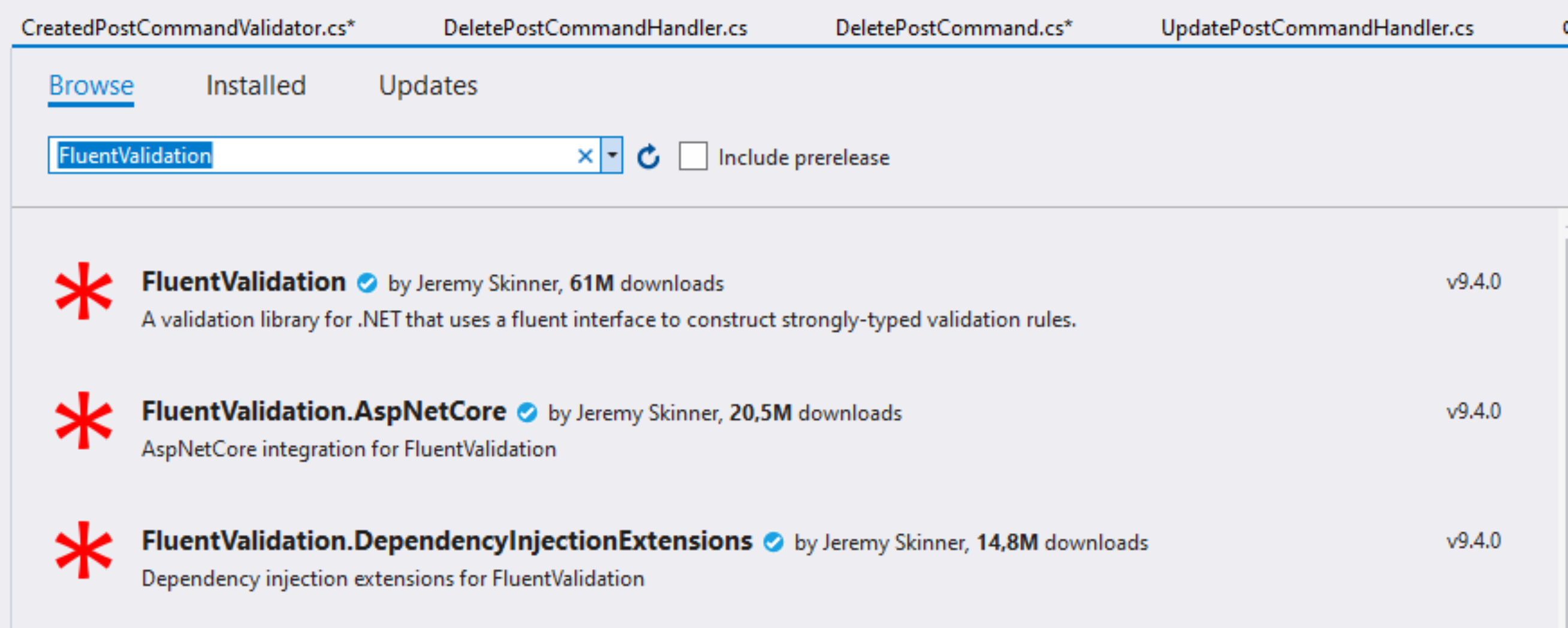Viewport: 1568px width, 628px height.
Task: Switch to the Installed tab
Action: (x=256, y=85)
